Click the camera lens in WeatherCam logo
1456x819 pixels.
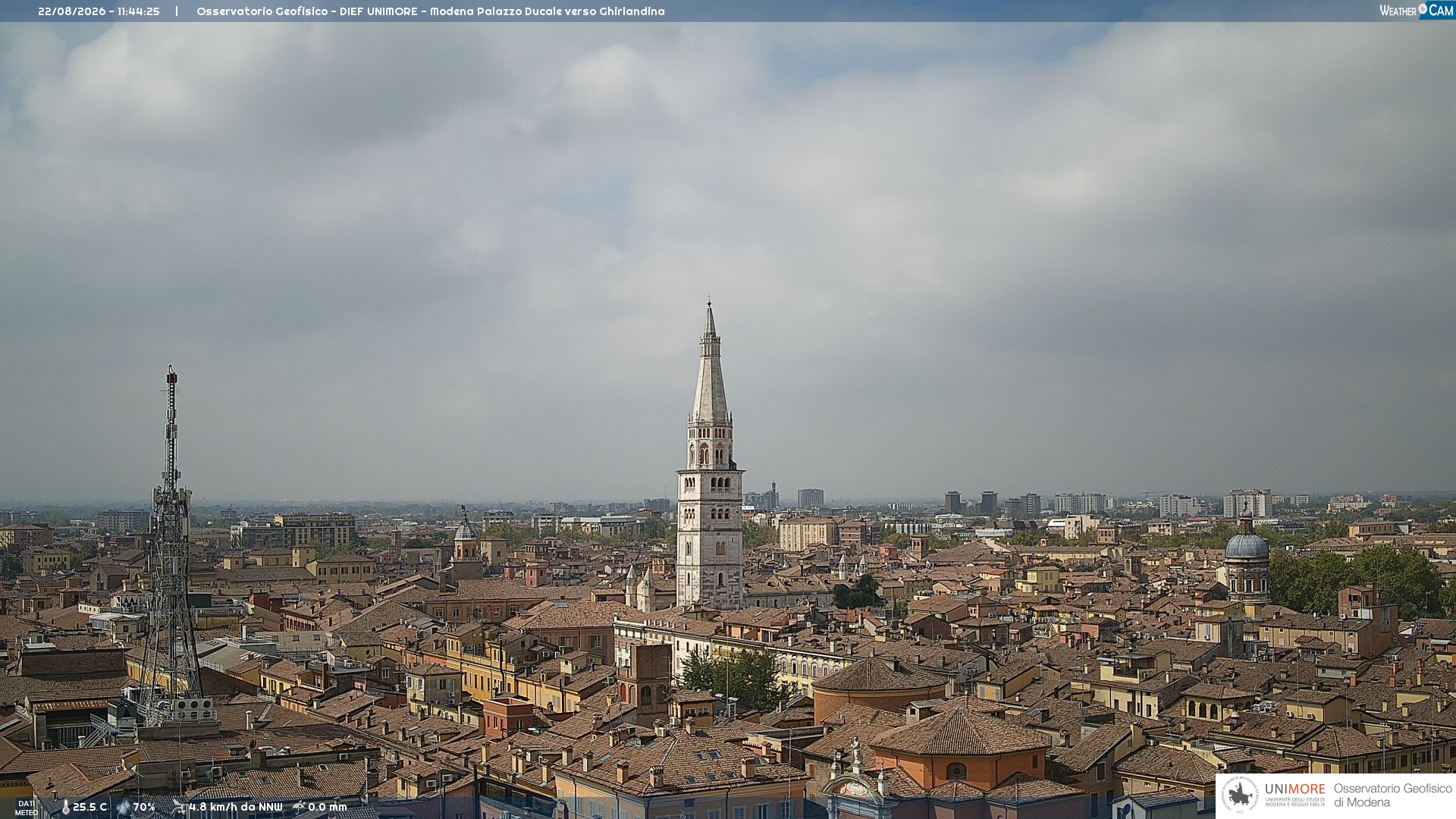pyautogui.click(x=1423, y=9)
